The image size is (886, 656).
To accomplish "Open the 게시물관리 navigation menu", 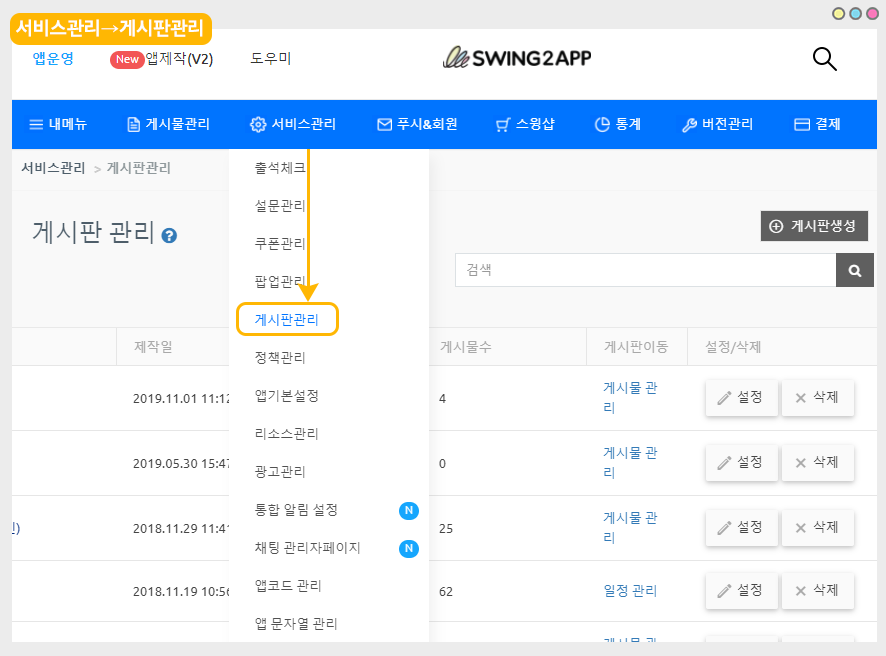I will pos(168,125).
